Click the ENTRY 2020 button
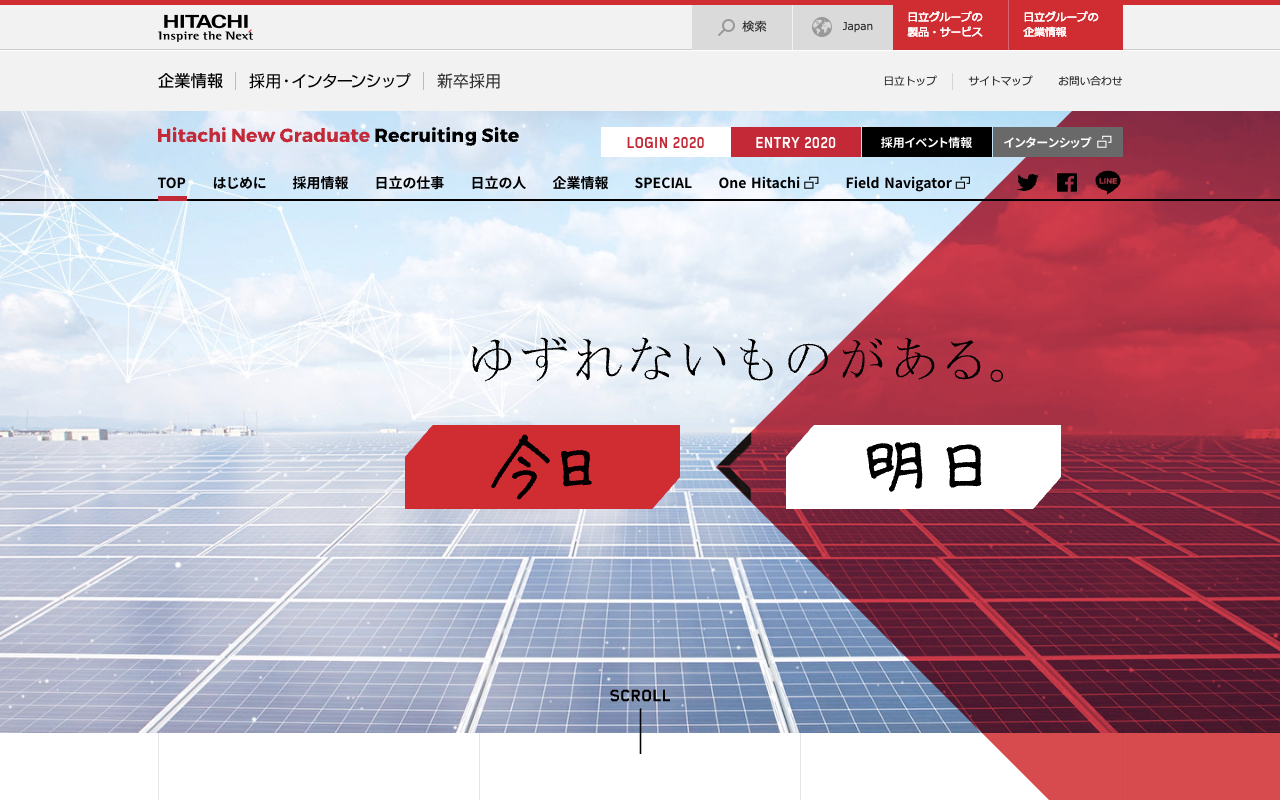1280x800 pixels. coord(796,142)
